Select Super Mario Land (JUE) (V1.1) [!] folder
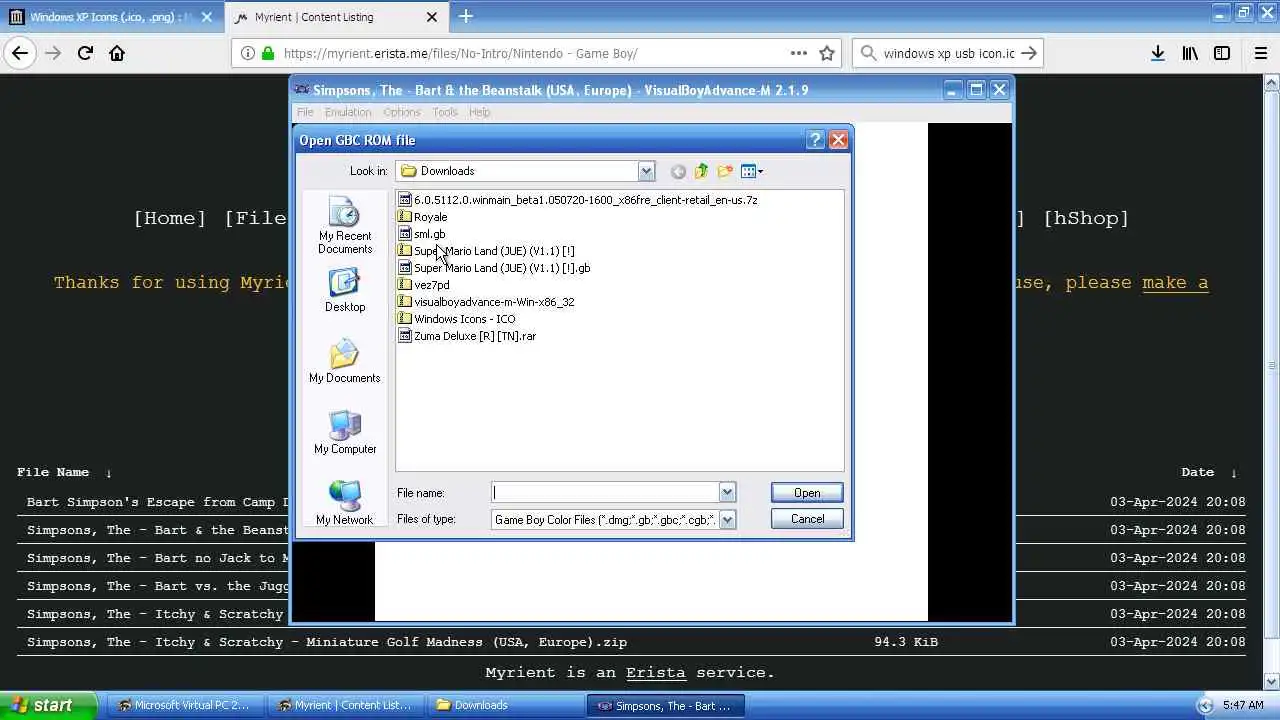The height and width of the screenshot is (720, 1280). coord(486,251)
